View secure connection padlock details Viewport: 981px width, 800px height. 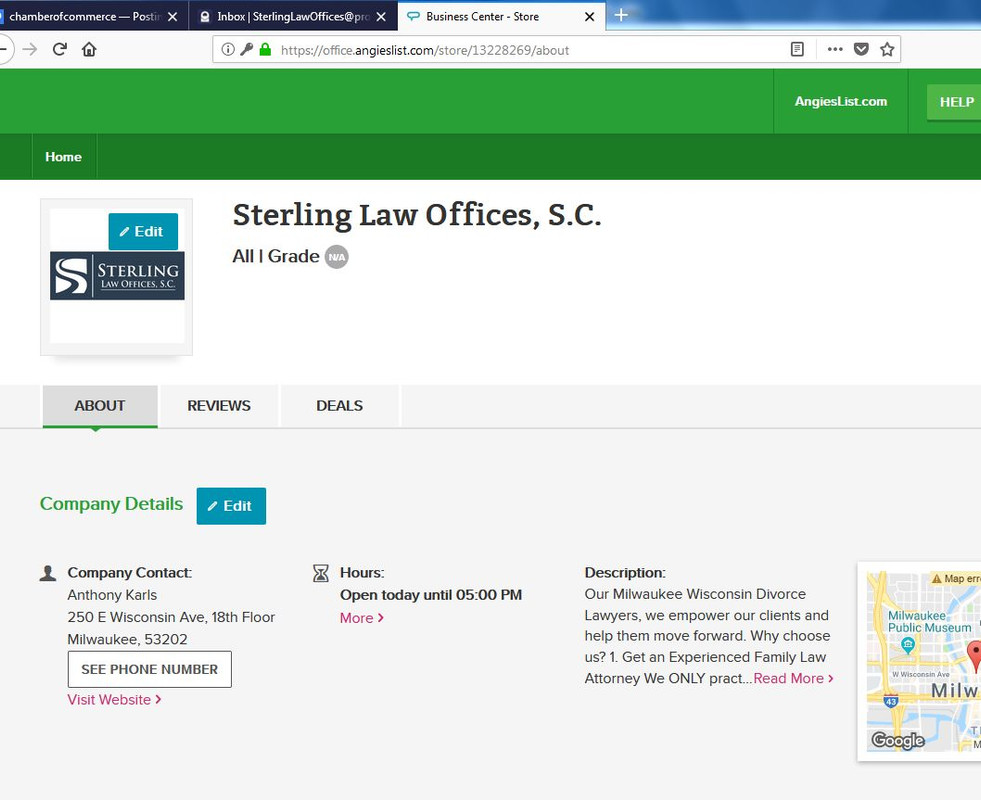point(265,49)
